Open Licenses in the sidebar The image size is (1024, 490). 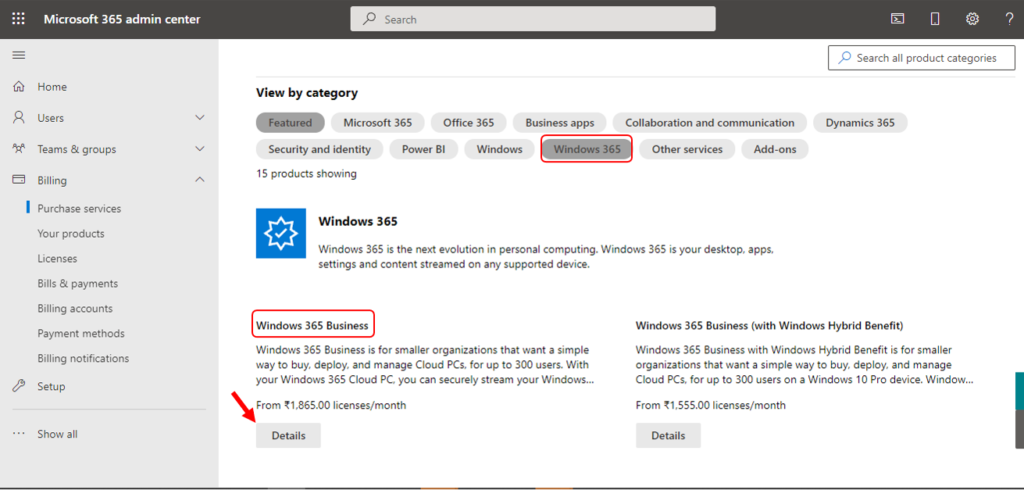point(57,259)
